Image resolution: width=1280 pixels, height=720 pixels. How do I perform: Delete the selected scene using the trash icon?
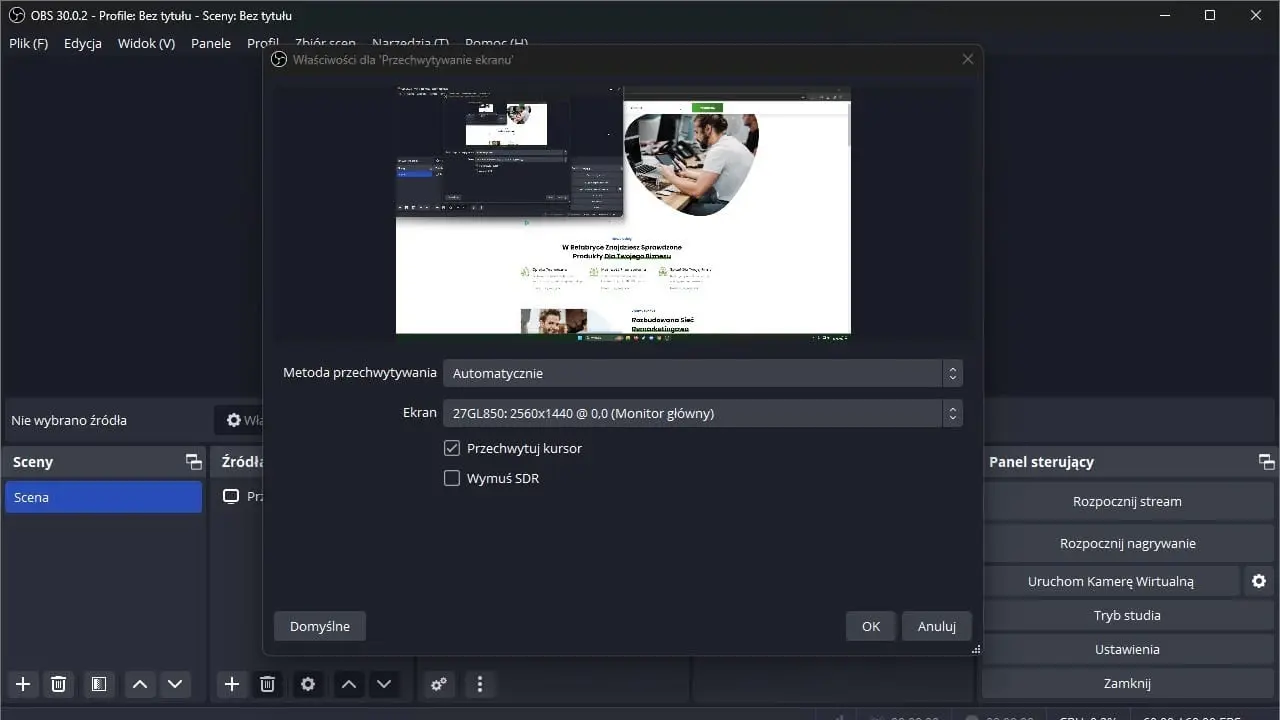(58, 684)
